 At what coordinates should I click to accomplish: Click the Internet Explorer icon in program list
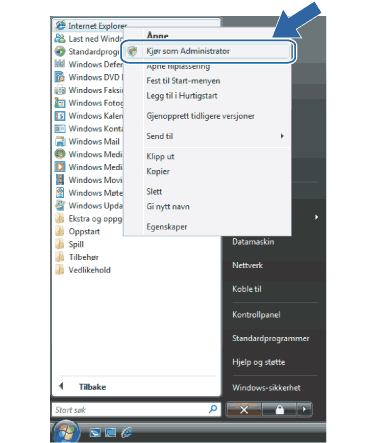pos(60,25)
